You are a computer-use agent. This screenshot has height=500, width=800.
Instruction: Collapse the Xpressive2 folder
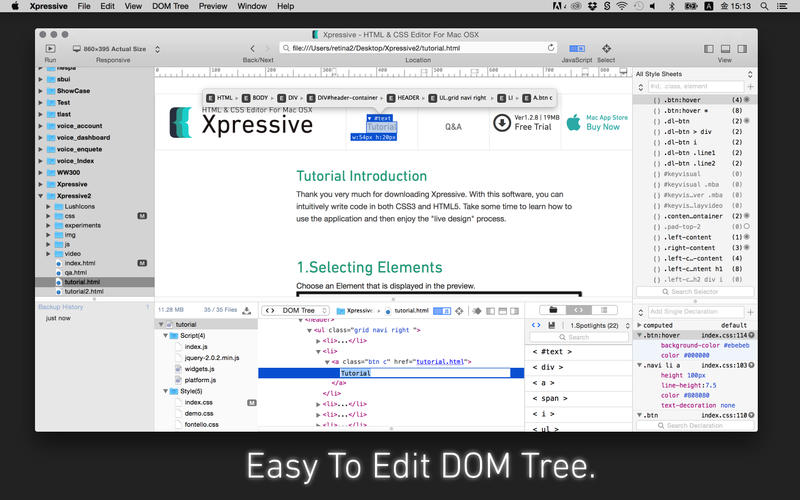tap(40, 196)
